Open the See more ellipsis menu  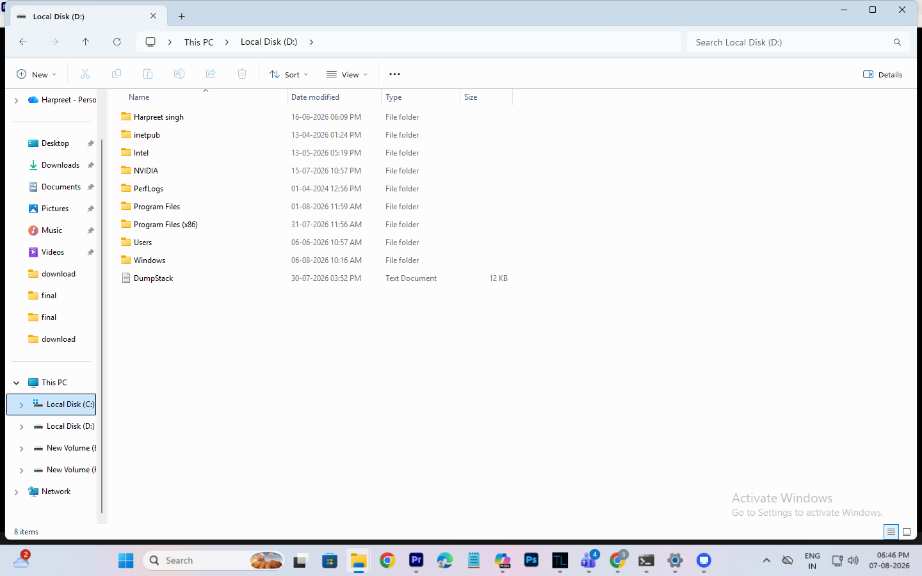coord(395,74)
